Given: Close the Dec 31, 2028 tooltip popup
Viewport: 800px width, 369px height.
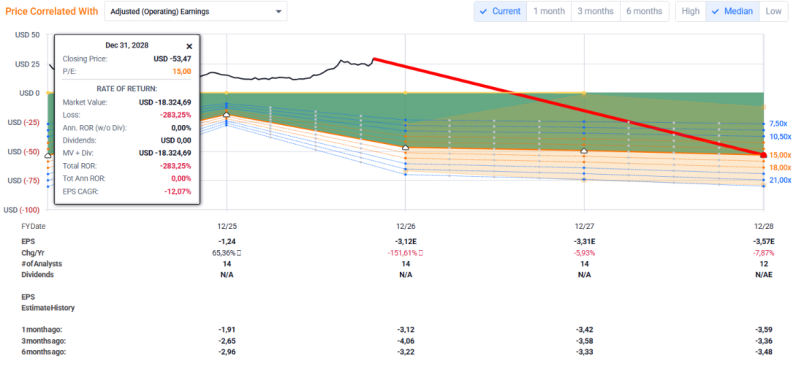Looking at the screenshot, I should [x=189, y=46].
